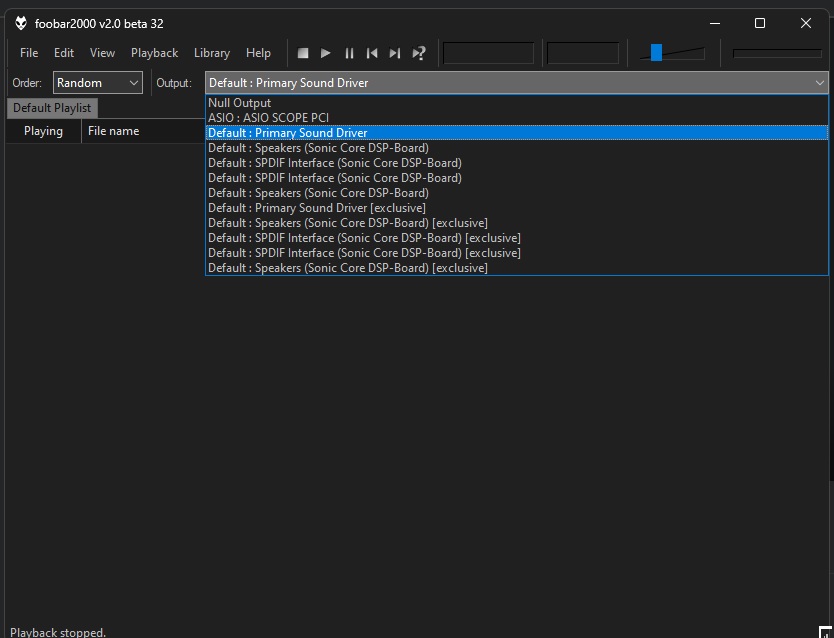The image size is (834, 638).
Task: Choose ASIO : ASIO SCOPE PCI output
Action: tap(268, 118)
